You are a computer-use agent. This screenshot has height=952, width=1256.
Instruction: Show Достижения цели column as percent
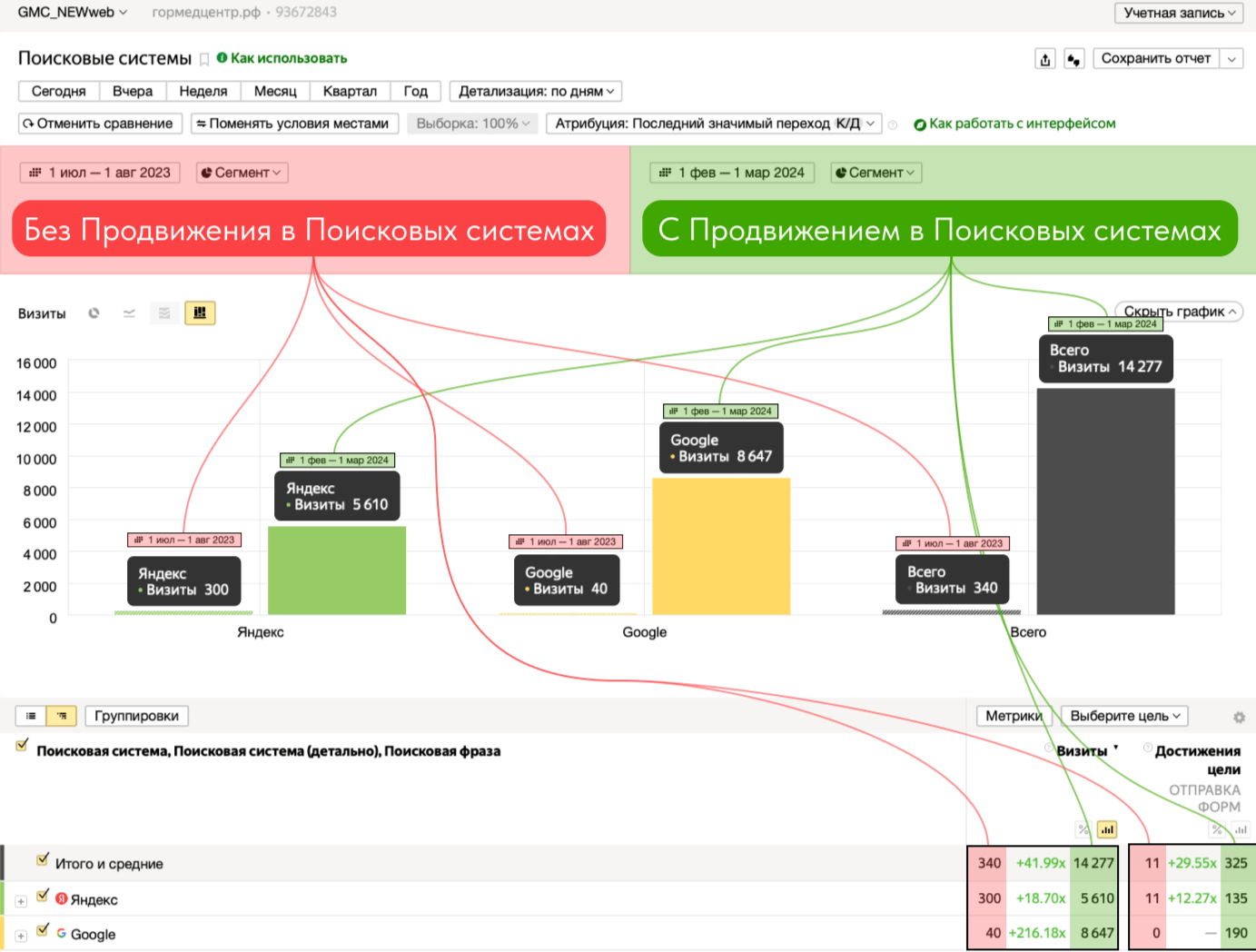(1218, 829)
